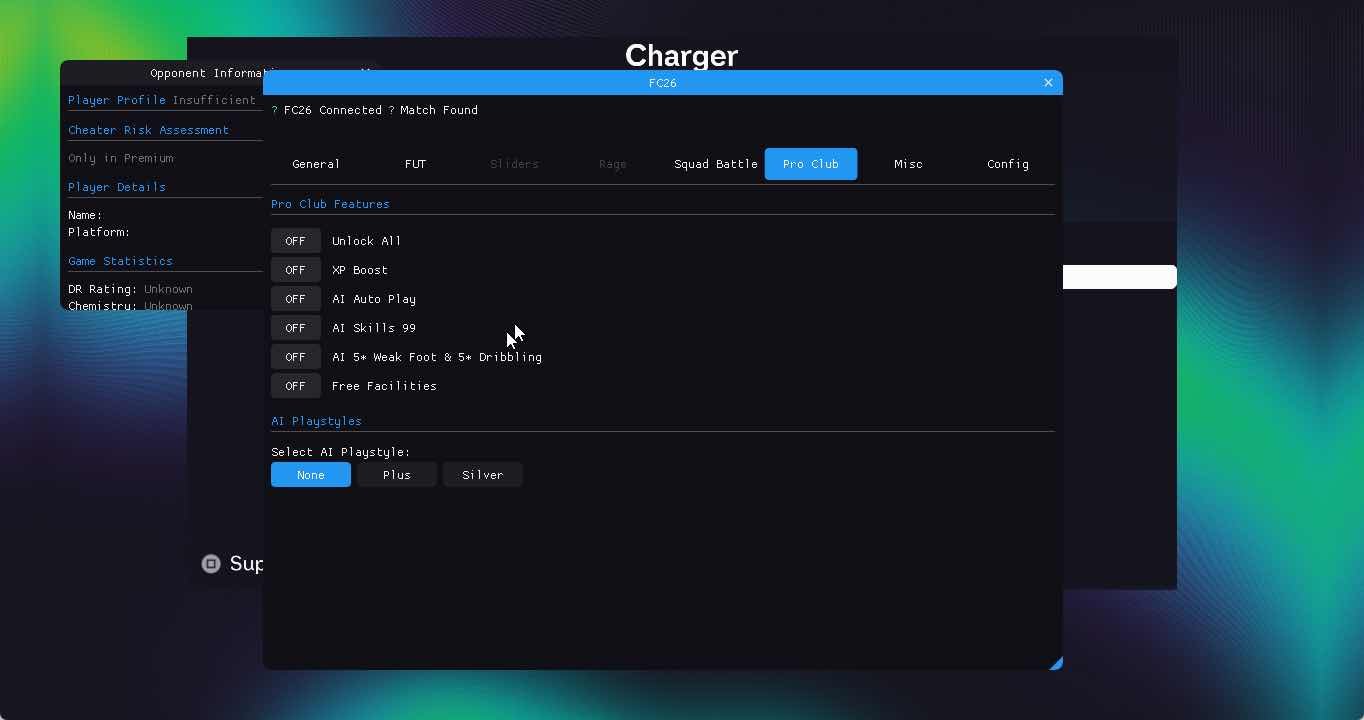Select the None AI playstyle
Screen dimensions: 1364x720
point(311,475)
